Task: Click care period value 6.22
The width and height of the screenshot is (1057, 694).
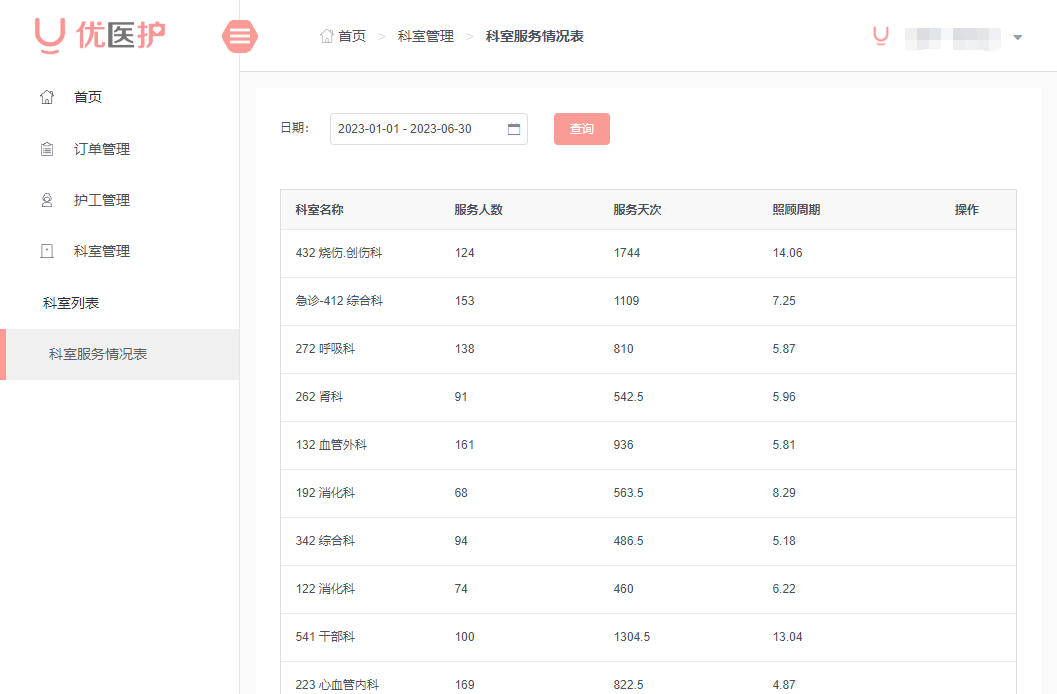Action: [784, 589]
